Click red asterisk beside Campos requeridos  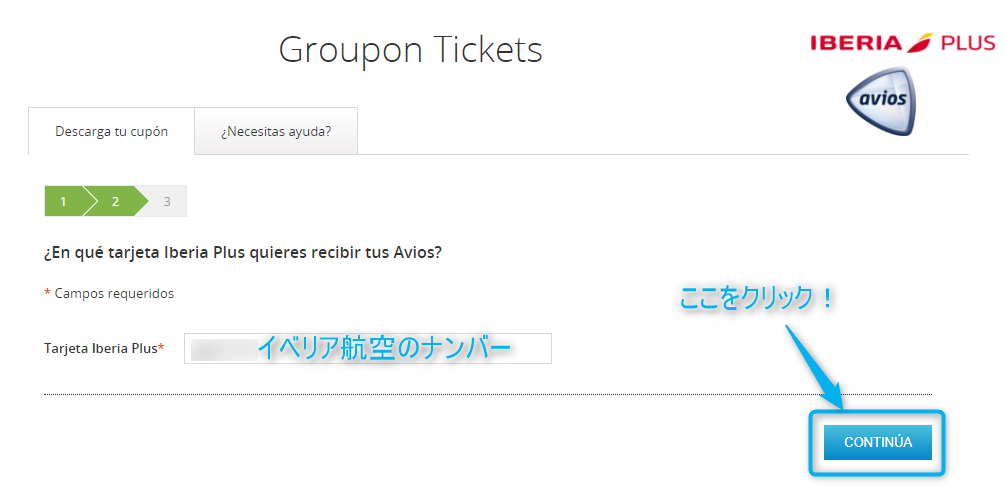[47, 293]
